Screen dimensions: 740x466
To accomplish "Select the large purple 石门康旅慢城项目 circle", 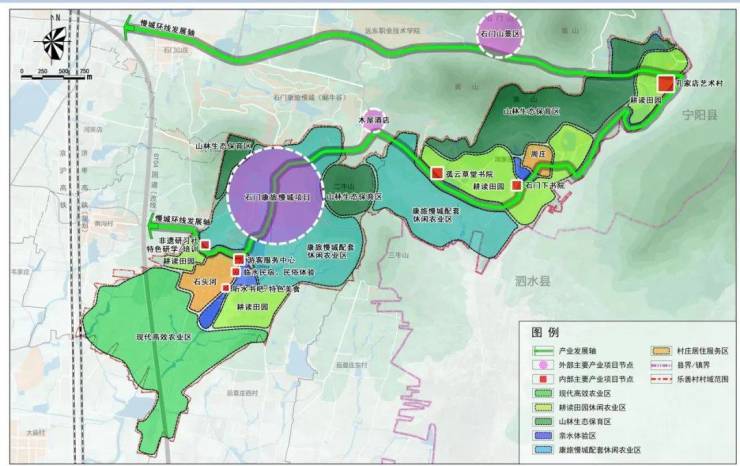I will click(275, 196).
